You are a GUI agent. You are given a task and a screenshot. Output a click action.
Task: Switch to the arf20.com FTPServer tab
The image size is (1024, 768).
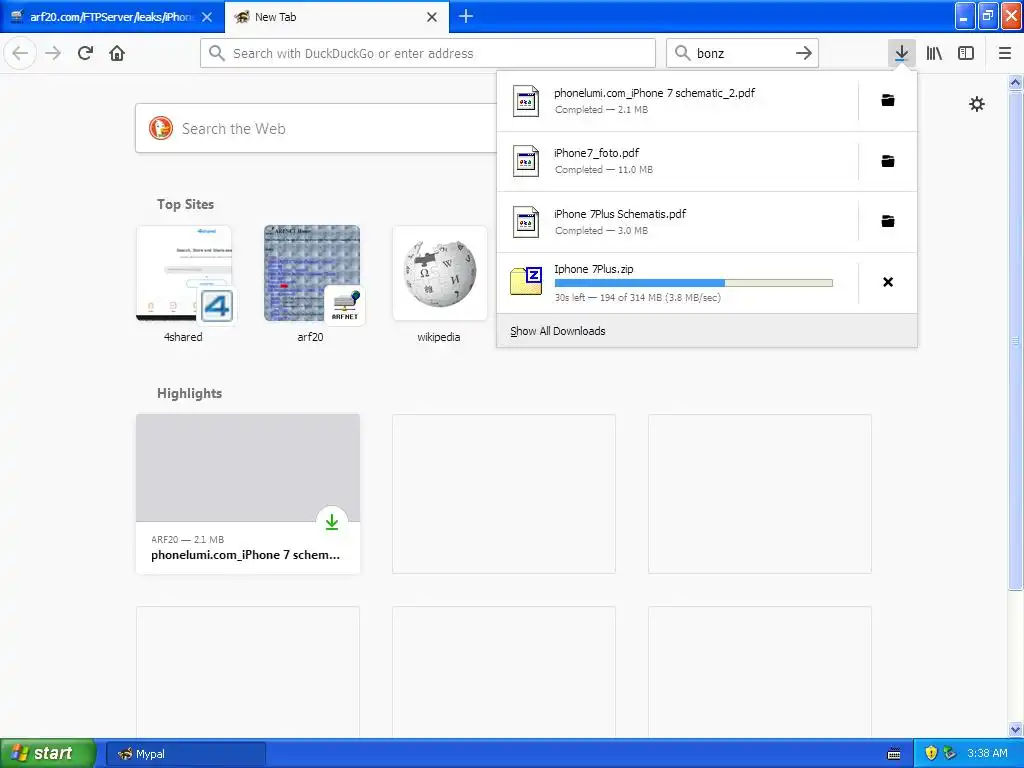[112, 17]
